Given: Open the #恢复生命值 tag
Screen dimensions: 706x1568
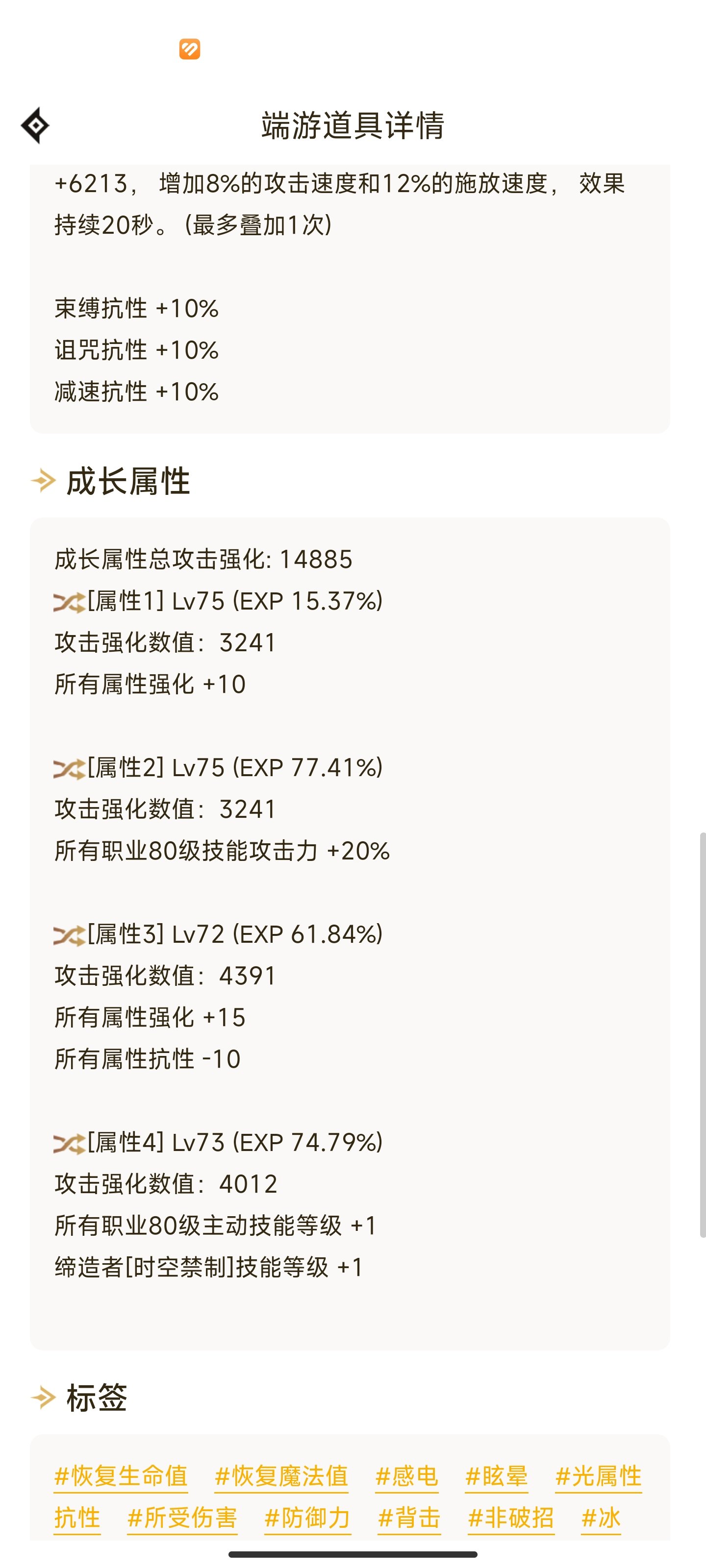Looking at the screenshot, I should (121, 1477).
